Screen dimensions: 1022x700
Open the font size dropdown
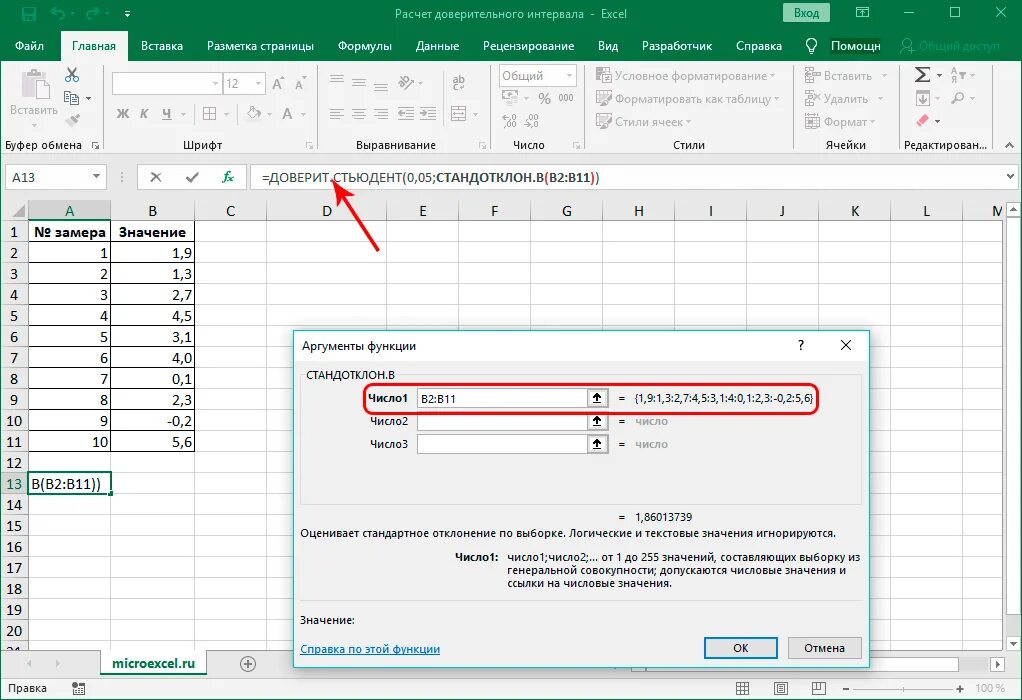click(x=258, y=83)
